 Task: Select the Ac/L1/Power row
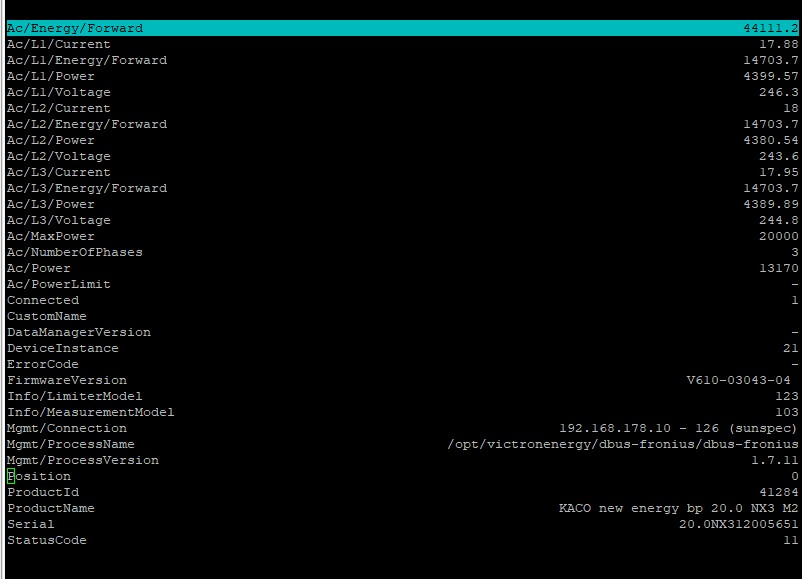(402, 76)
